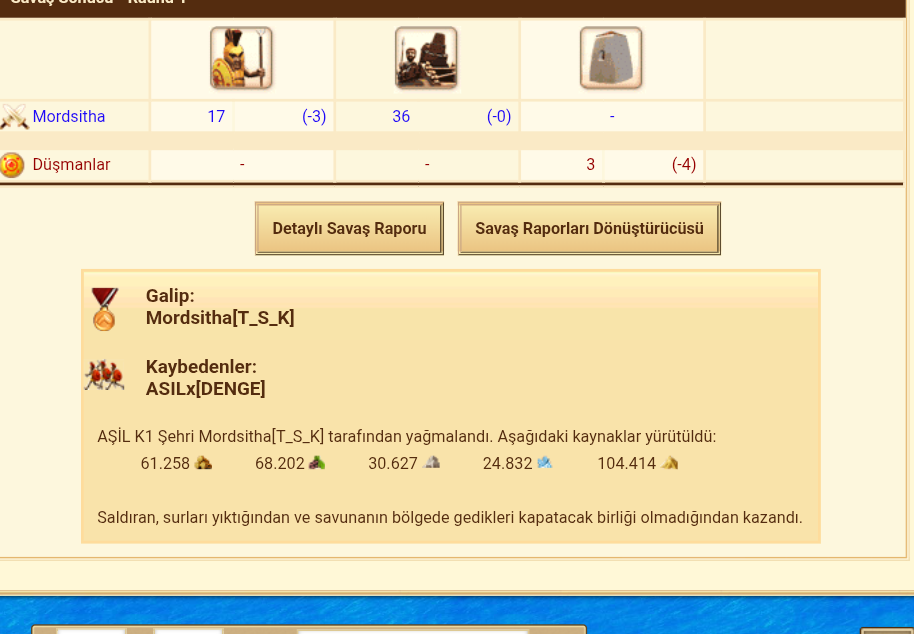
Task: Click loser name ASILx[DENGE]
Action: [x=206, y=389]
